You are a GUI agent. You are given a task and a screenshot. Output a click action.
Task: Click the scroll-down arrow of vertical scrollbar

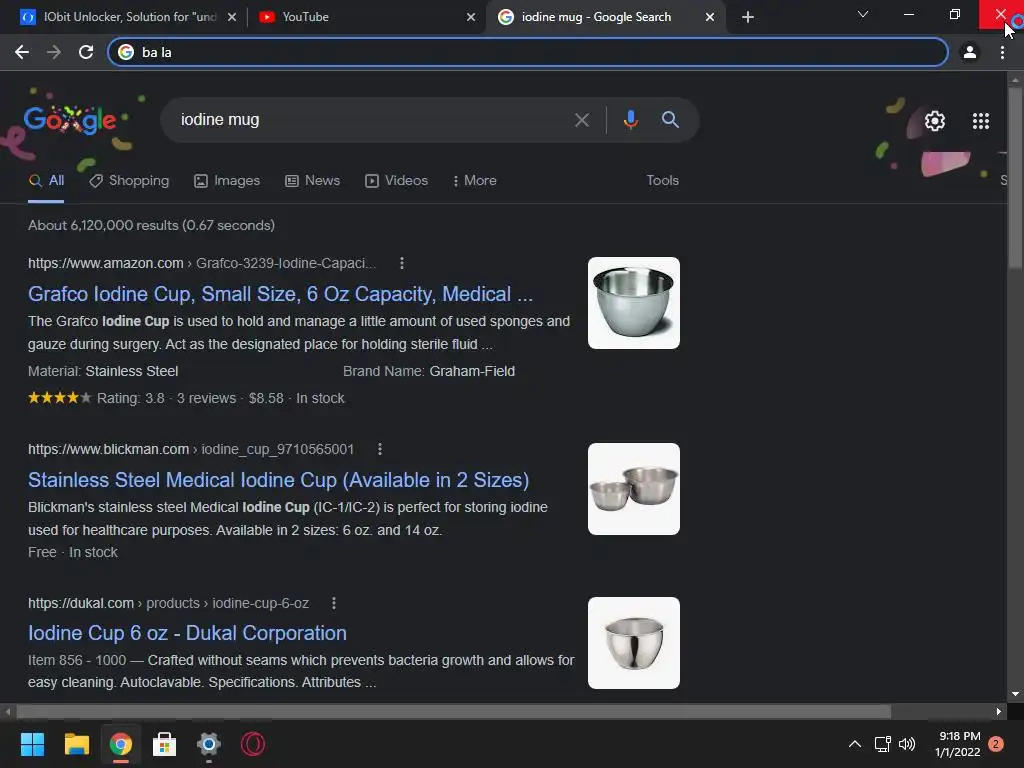pyautogui.click(x=1015, y=694)
